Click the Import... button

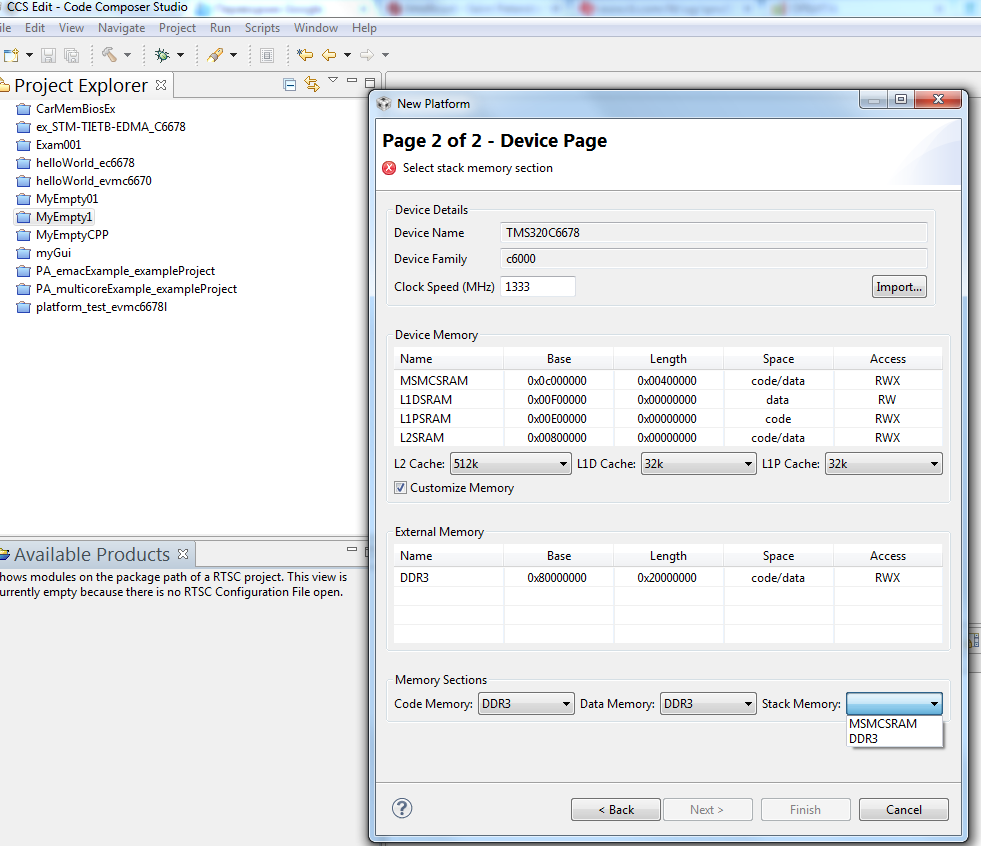pyautogui.click(x=899, y=287)
